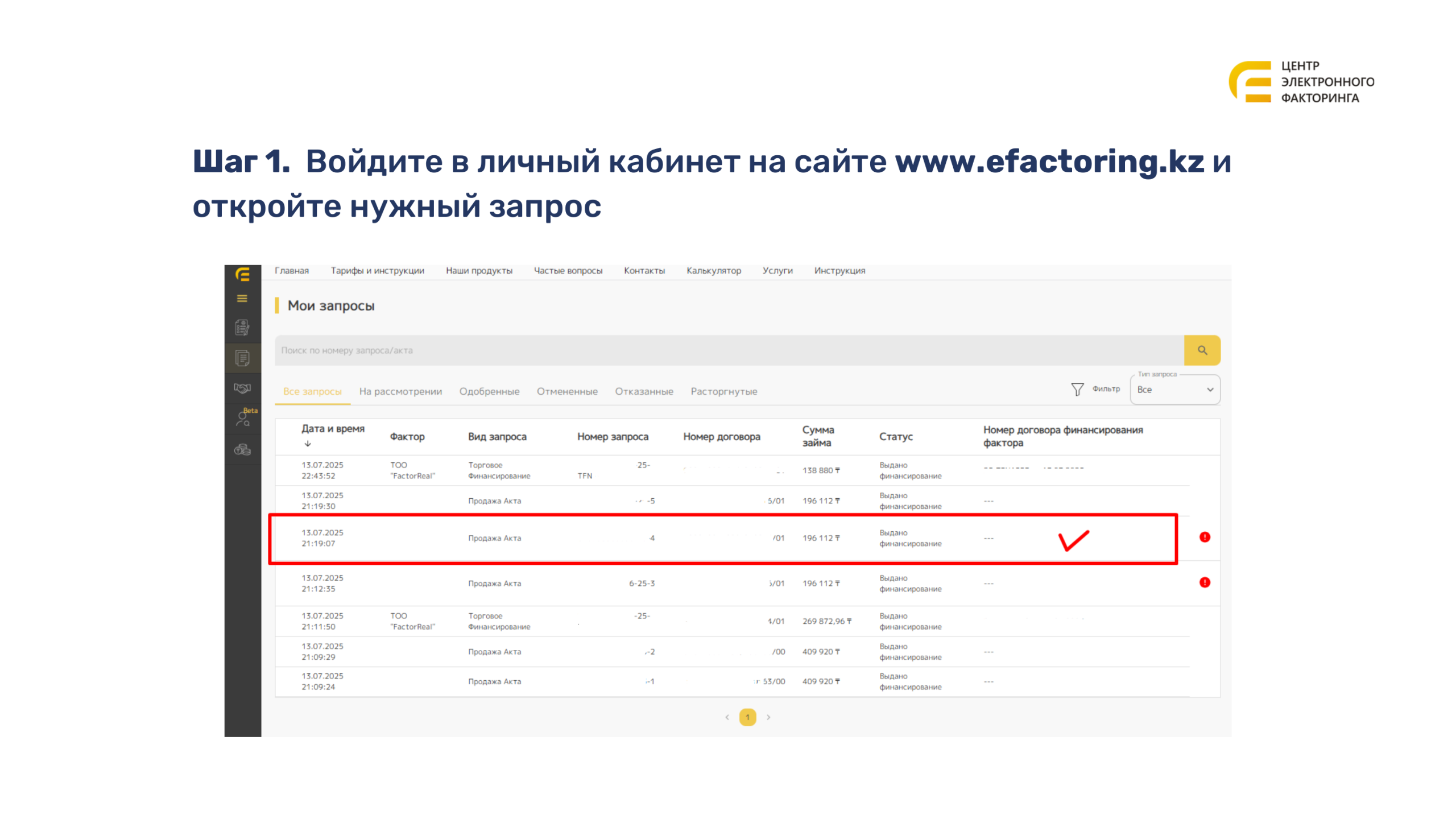Toggle the hamburger menu in the sidebar
Screen dimensions: 1456x819
(242, 298)
